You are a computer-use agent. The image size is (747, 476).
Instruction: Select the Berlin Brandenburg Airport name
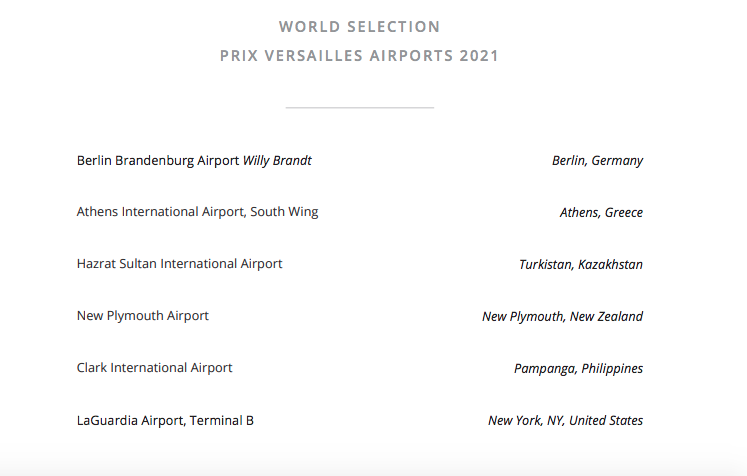158,160
